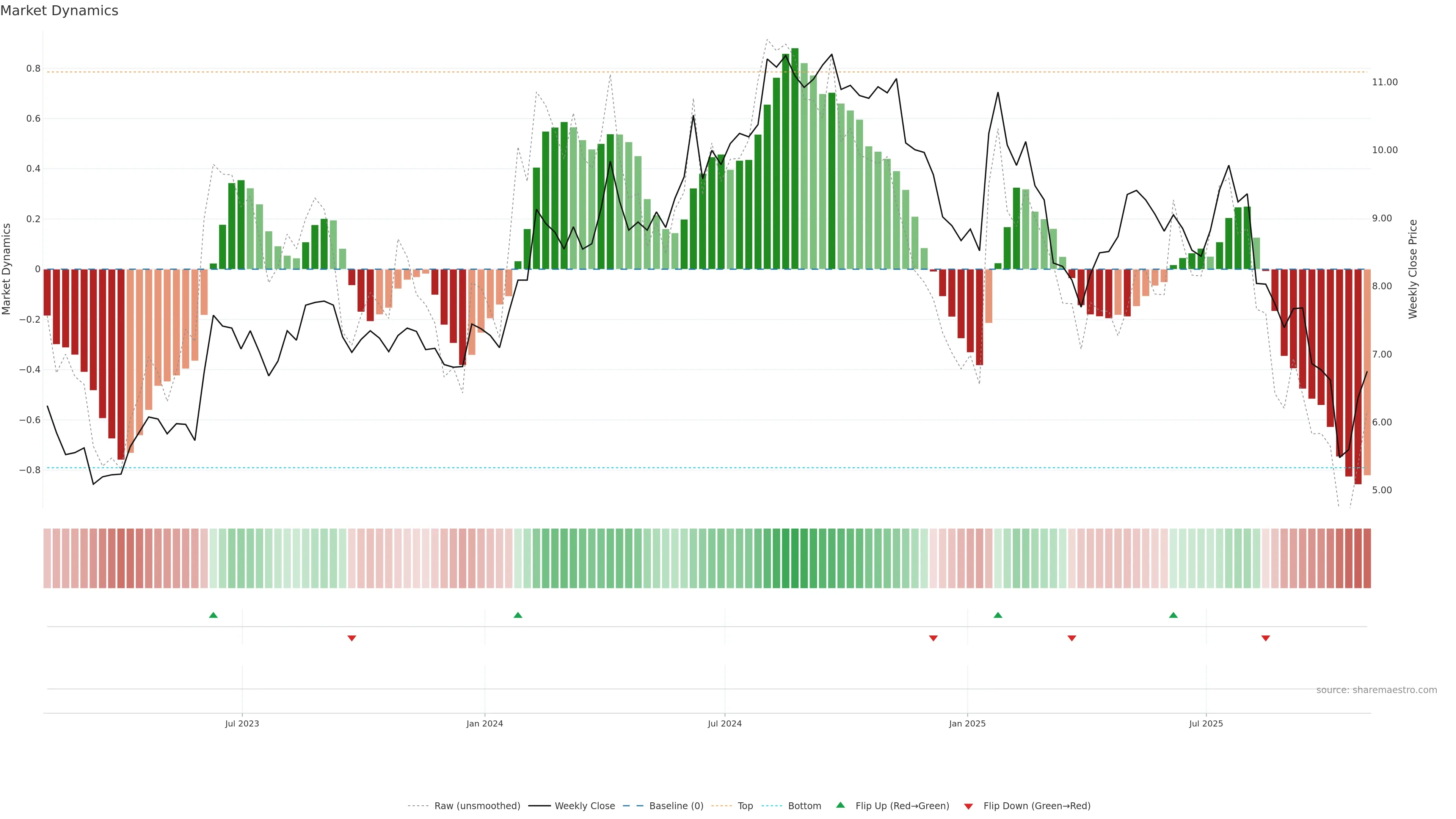Click the first red flip-down triangle marker
Image resolution: width=1456 pixels, height=819 pixels.
tap(351, 638)
